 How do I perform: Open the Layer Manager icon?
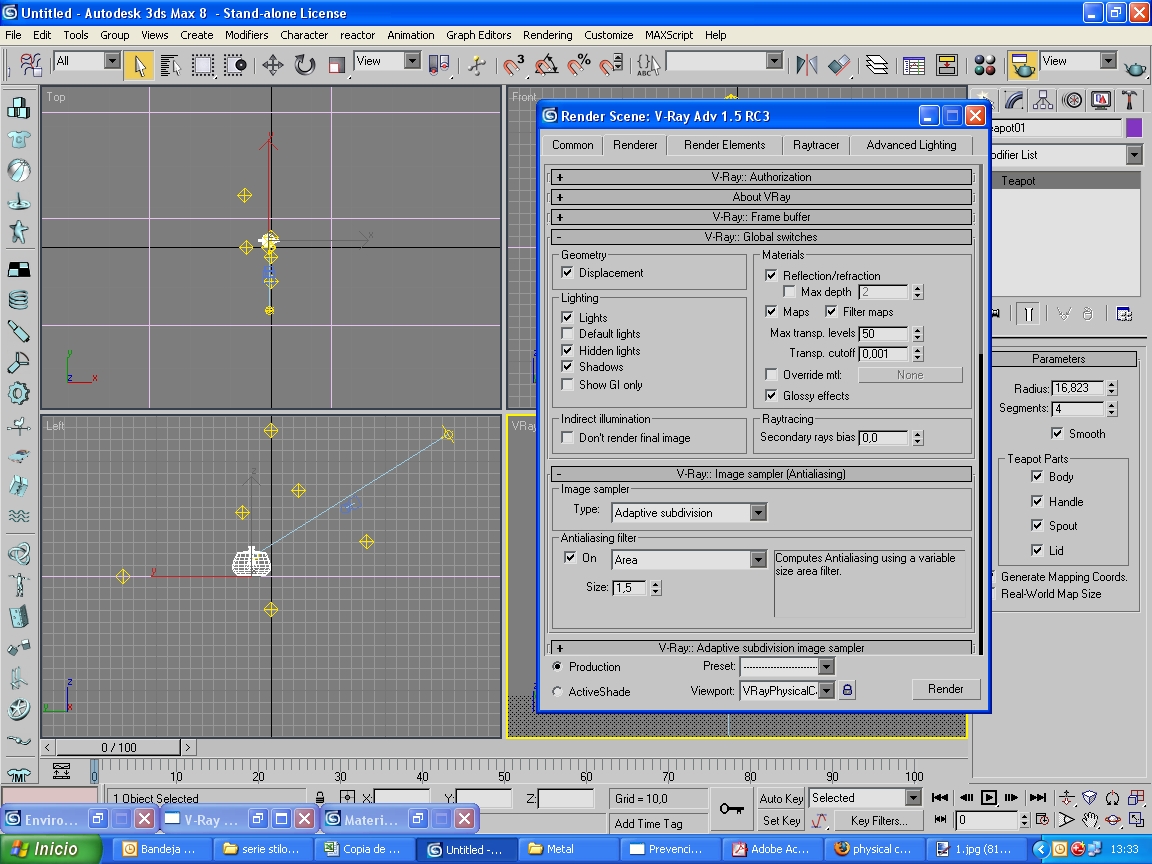tap(877, 65)
